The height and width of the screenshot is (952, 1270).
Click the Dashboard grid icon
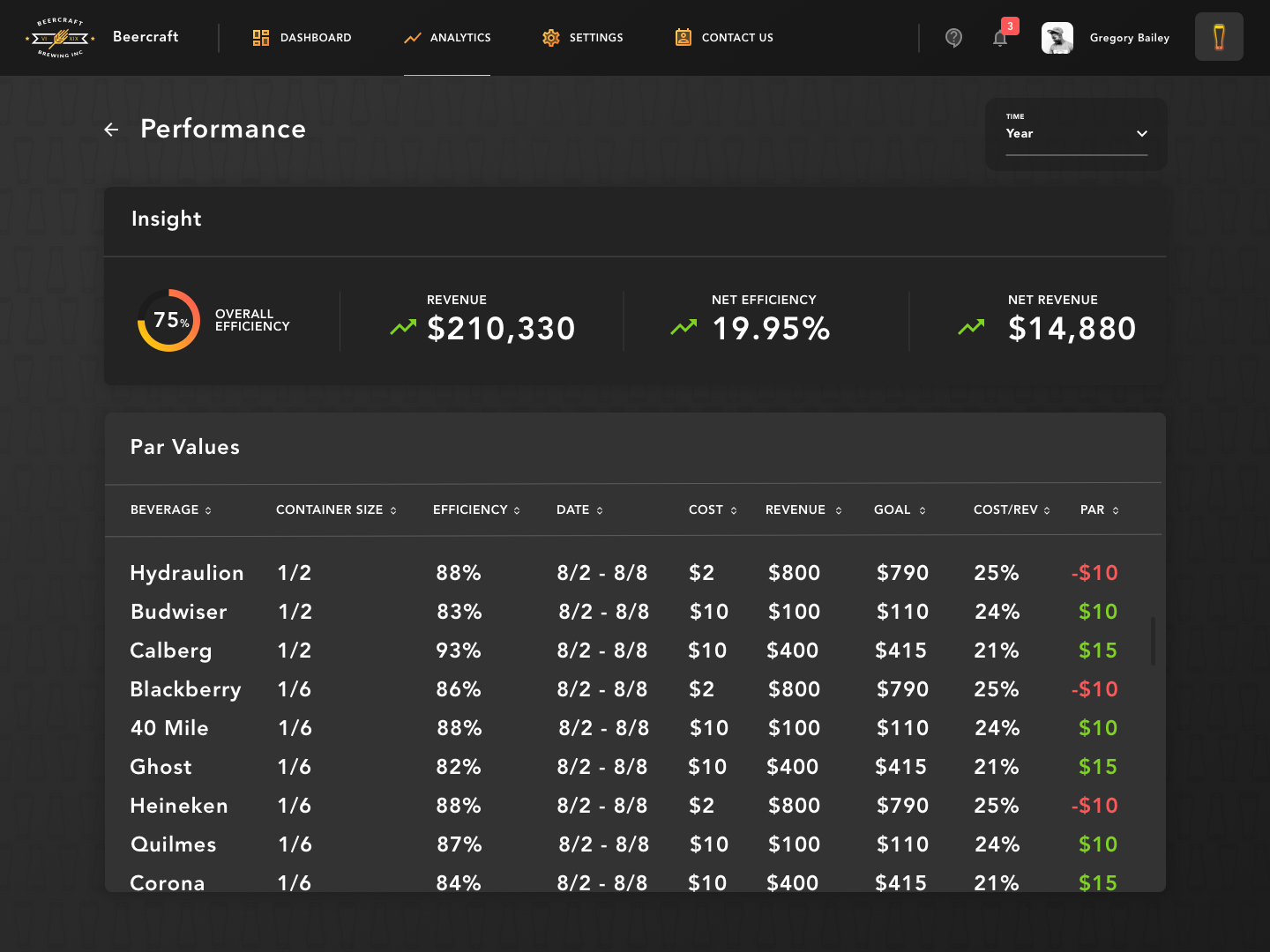[261, 38]
